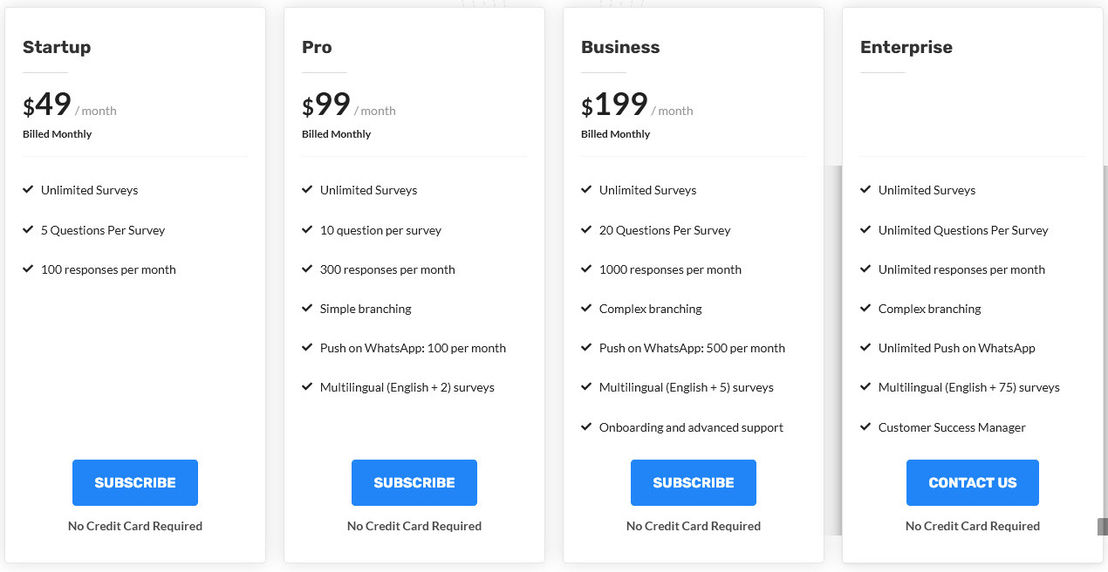Click checkmark next to 1000 responses per month
Viewport: 1108px width, 572px height.
tap(586, 269)
